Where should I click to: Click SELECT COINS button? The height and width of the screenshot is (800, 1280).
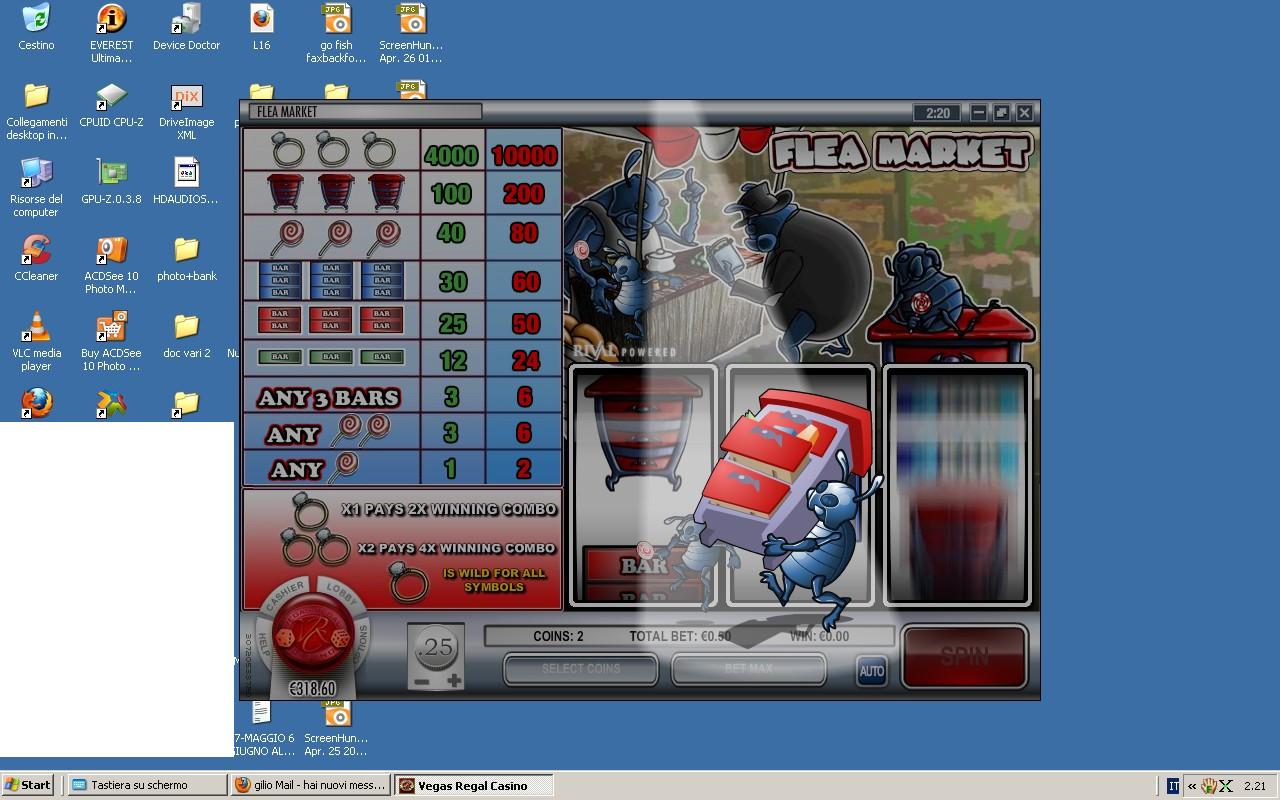pos(581,669)
